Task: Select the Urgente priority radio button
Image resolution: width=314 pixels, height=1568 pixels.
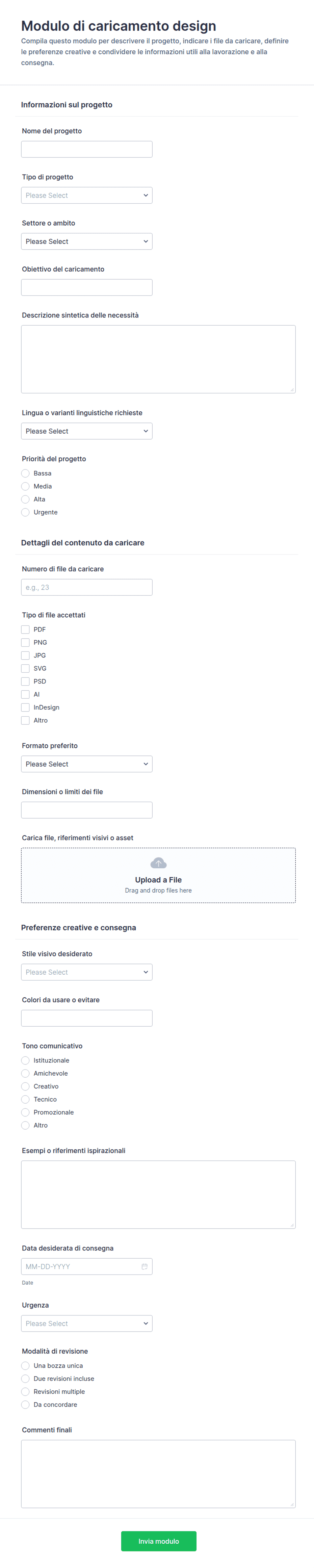Action: click(x=26, y=513)
